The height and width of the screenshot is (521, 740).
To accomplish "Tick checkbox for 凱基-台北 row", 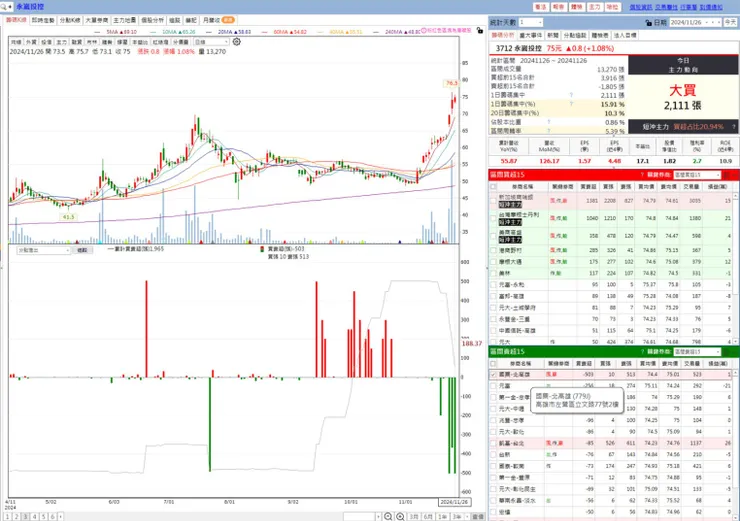I will pyautogui.click(x=493, y=443).
